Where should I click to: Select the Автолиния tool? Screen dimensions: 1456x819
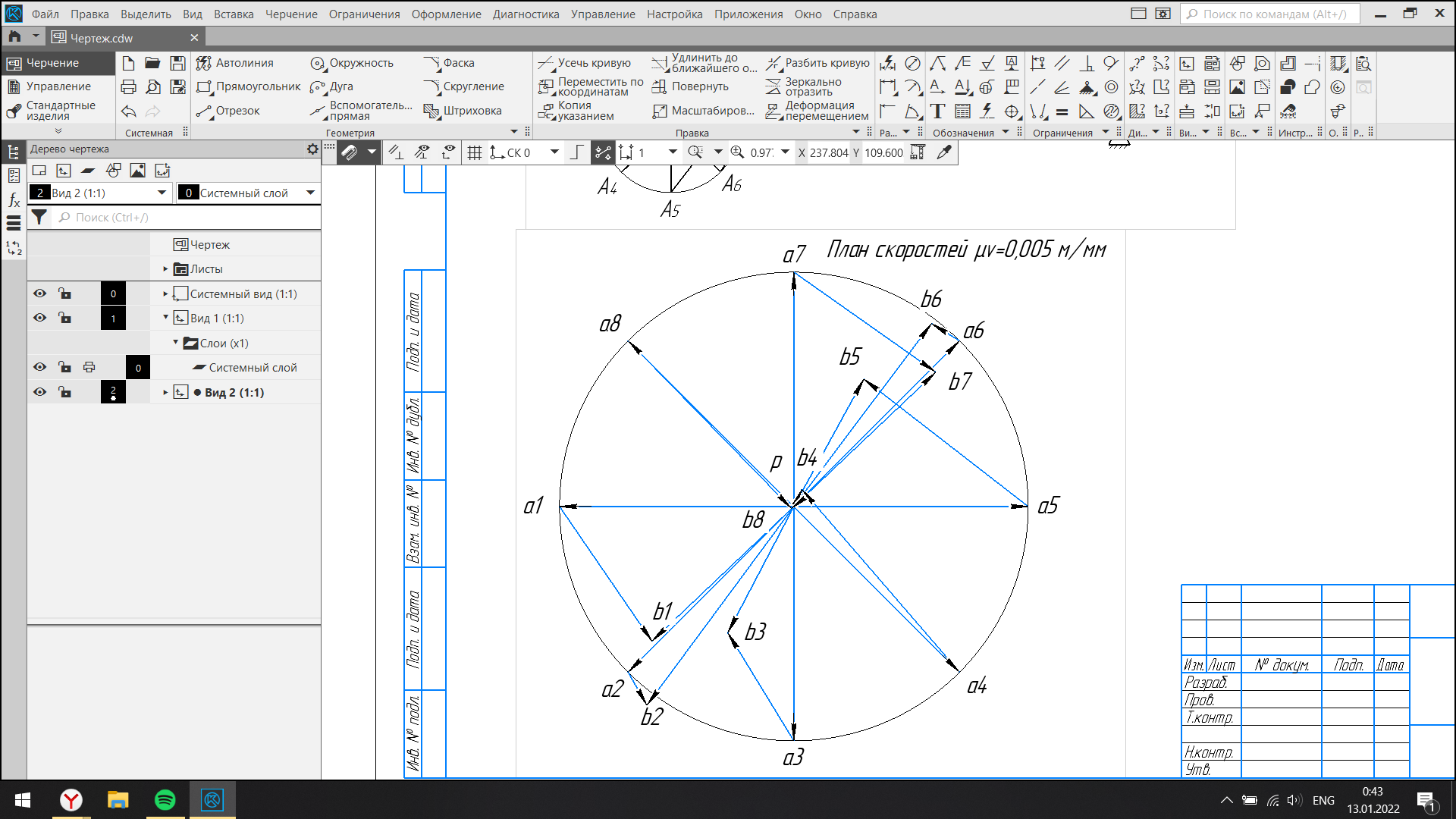pos(235,63)
